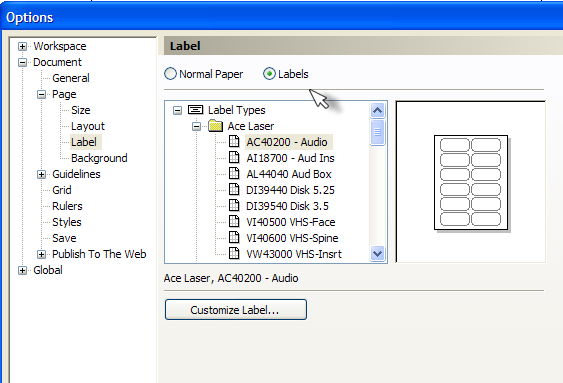Open the Rulers options page
The height and width of the screenshot is (383, 563).
(x=67, y=206)
